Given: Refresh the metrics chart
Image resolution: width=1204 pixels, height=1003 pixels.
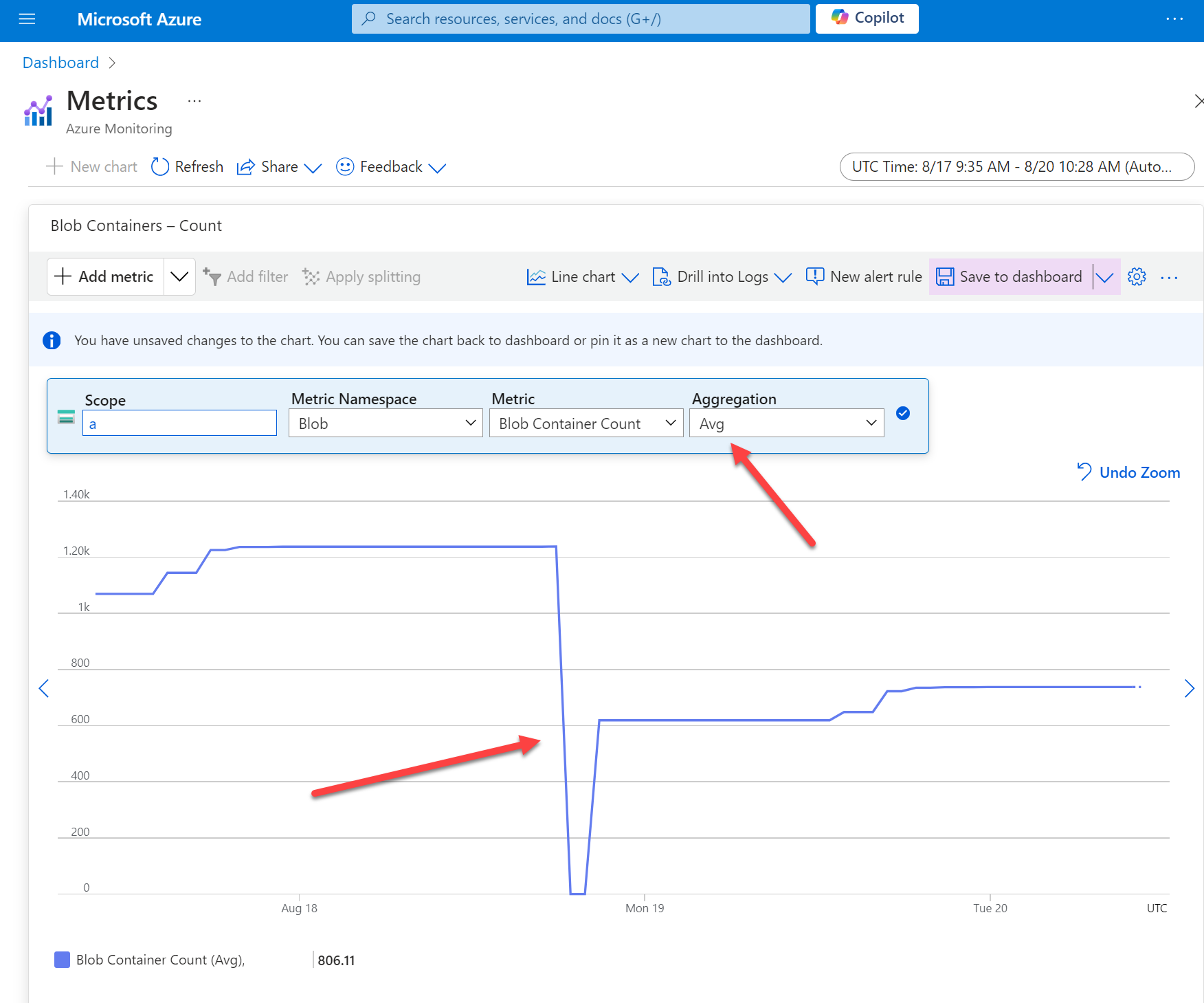Looking at the screenshot, I should click(187, 166).
